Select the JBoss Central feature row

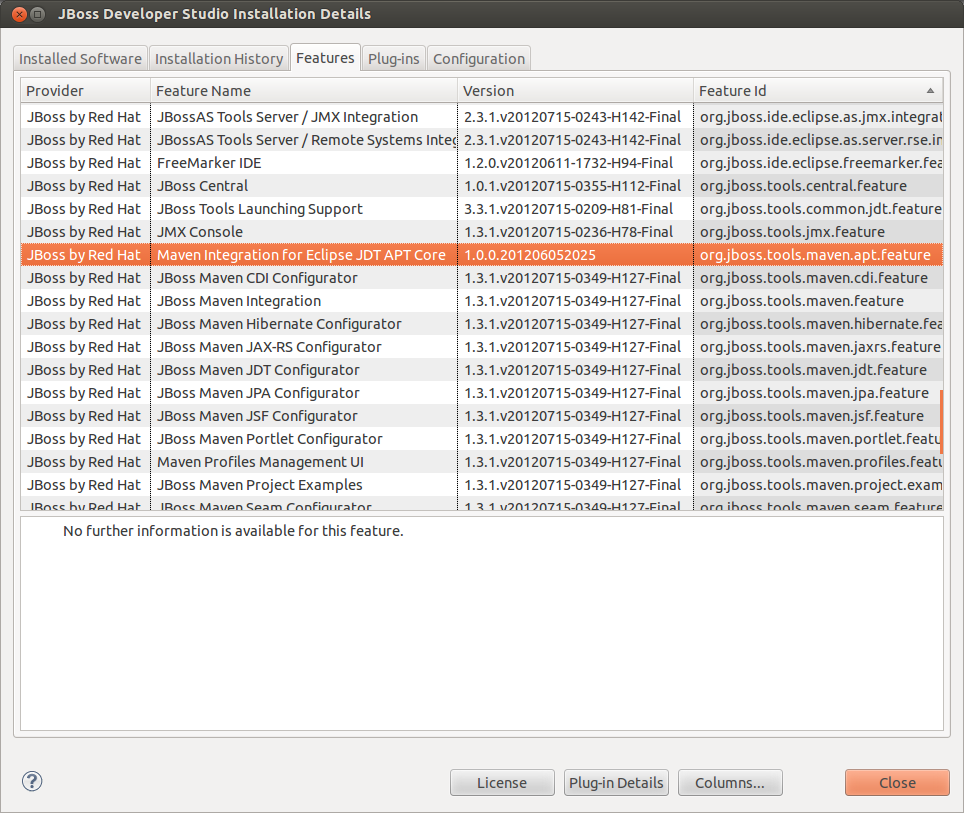[481, 186]
